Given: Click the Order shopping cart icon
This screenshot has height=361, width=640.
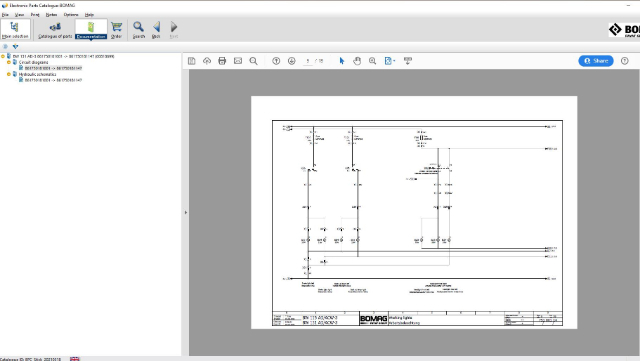Looking at the screenshot, I should tap(116, 30).
